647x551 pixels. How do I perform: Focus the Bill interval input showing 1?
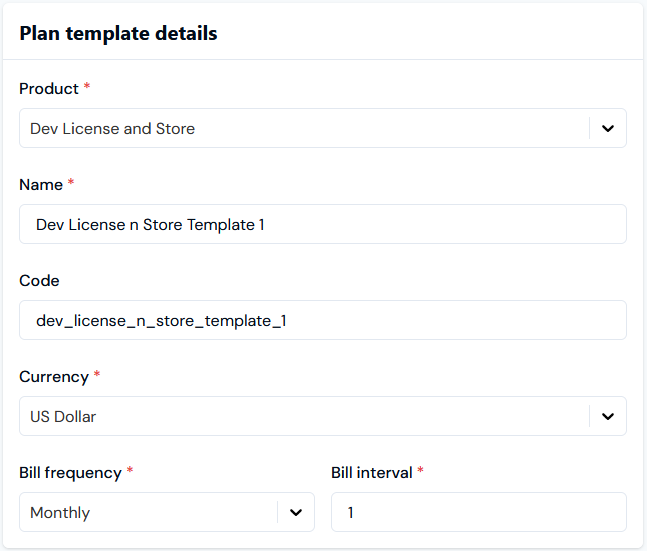coord(479,512)
